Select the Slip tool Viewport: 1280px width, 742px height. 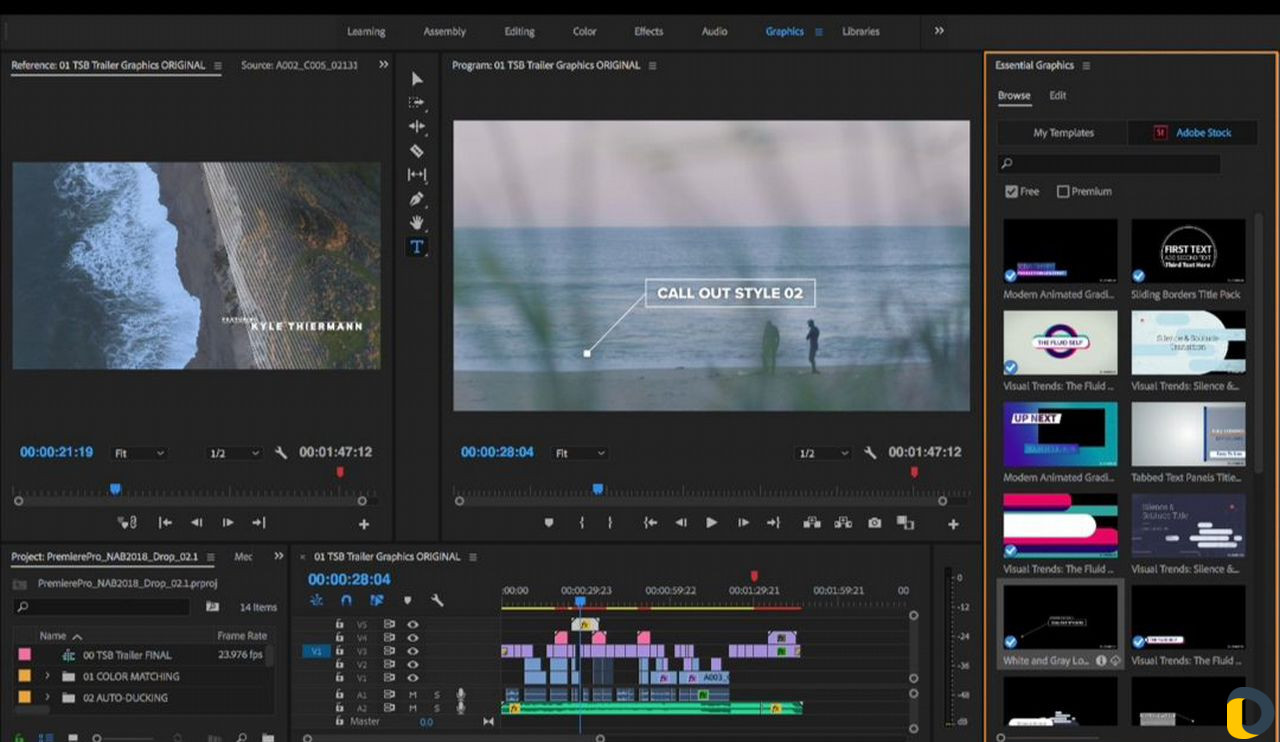pyautogui.click(x=417, y=175)
